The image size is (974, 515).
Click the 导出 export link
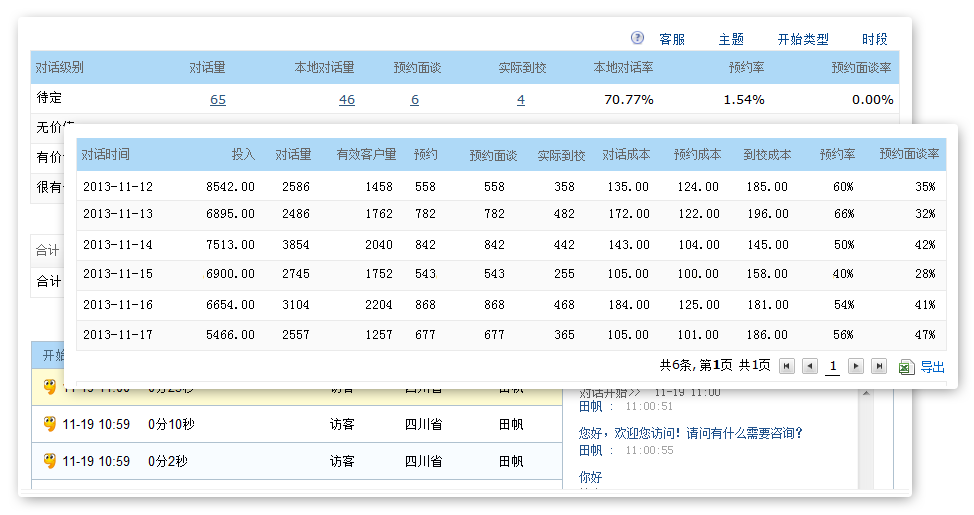932,367
